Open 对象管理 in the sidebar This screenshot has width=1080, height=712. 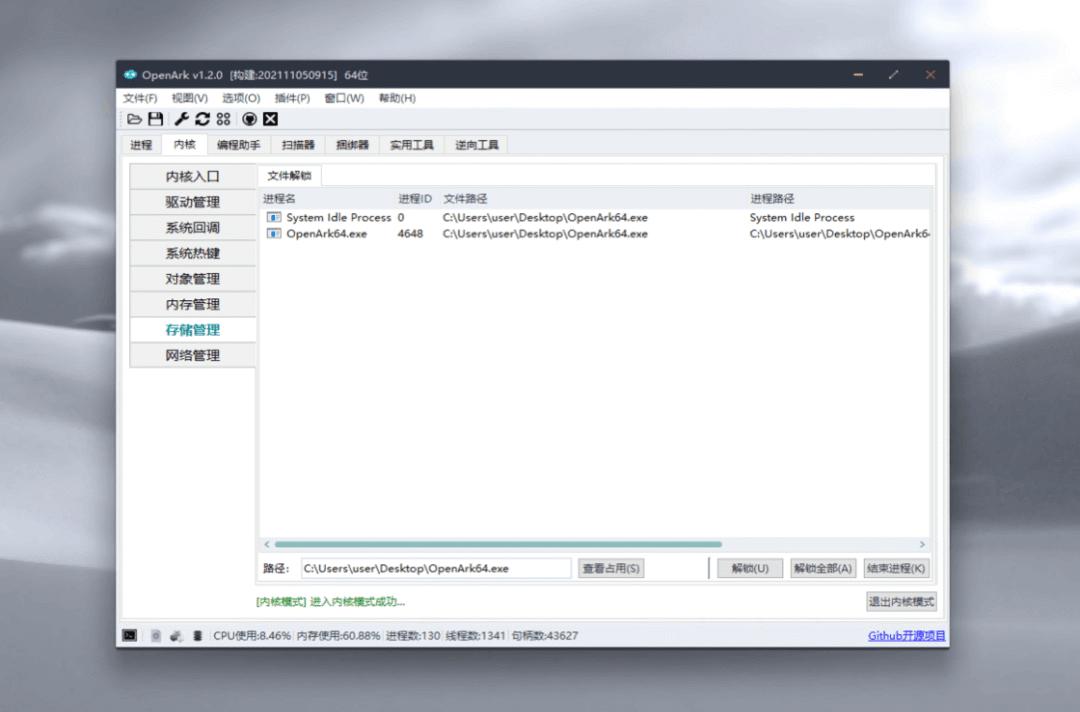[x=192, y=278]
